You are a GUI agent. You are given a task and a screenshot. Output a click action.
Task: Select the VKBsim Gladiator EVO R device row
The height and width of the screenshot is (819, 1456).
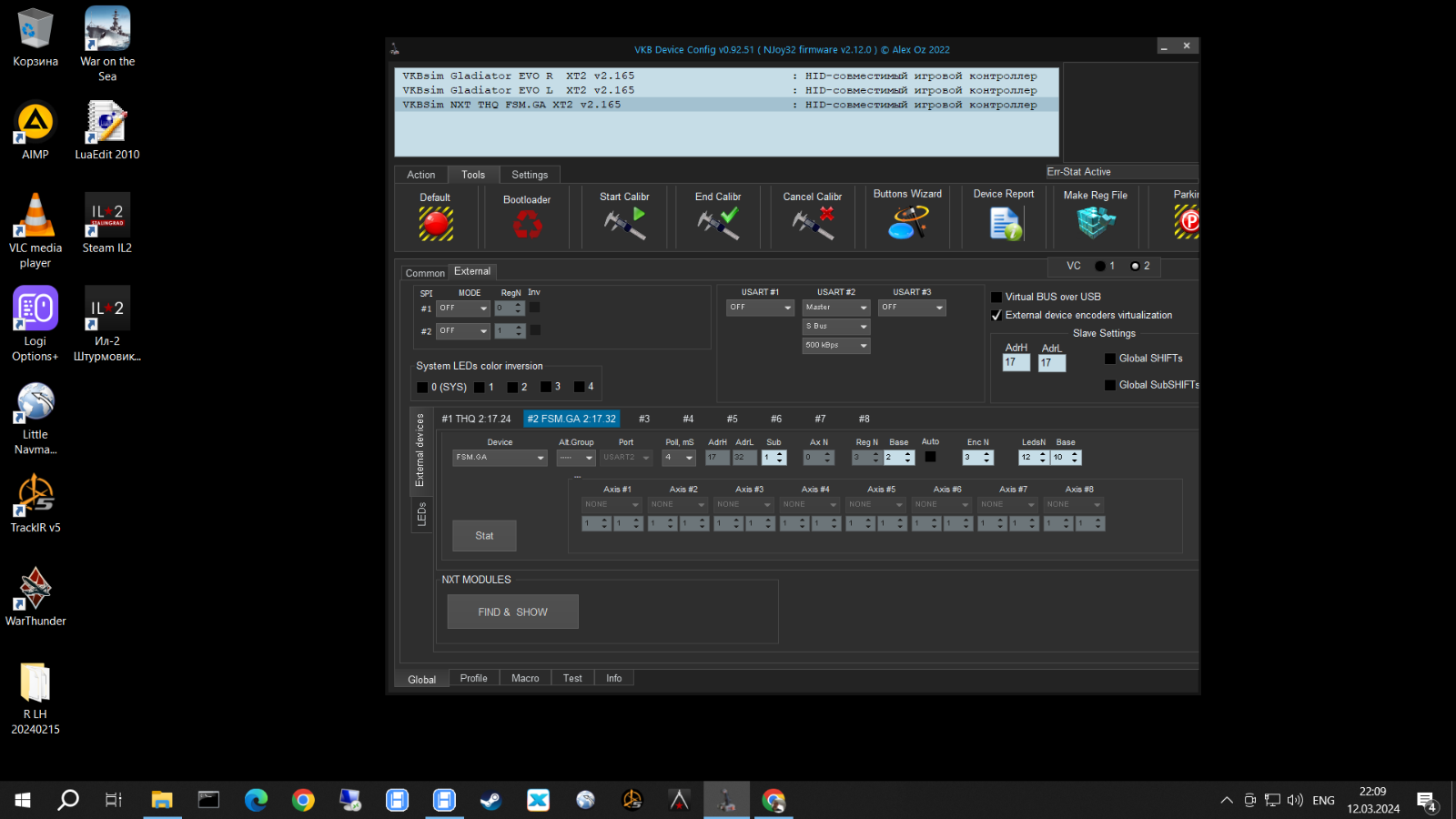[726, 76]
